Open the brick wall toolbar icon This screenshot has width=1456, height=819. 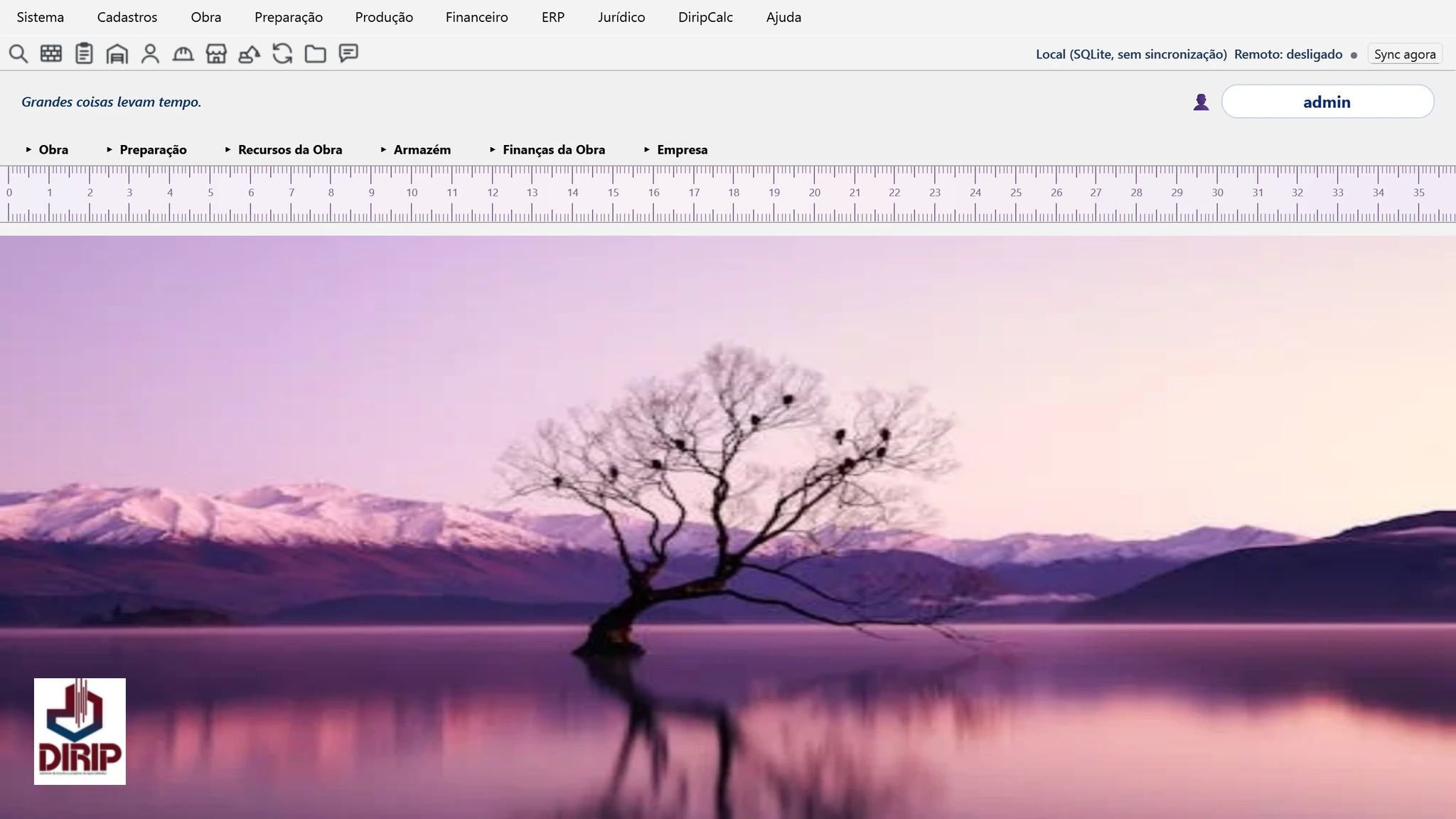tap(51, 54)
